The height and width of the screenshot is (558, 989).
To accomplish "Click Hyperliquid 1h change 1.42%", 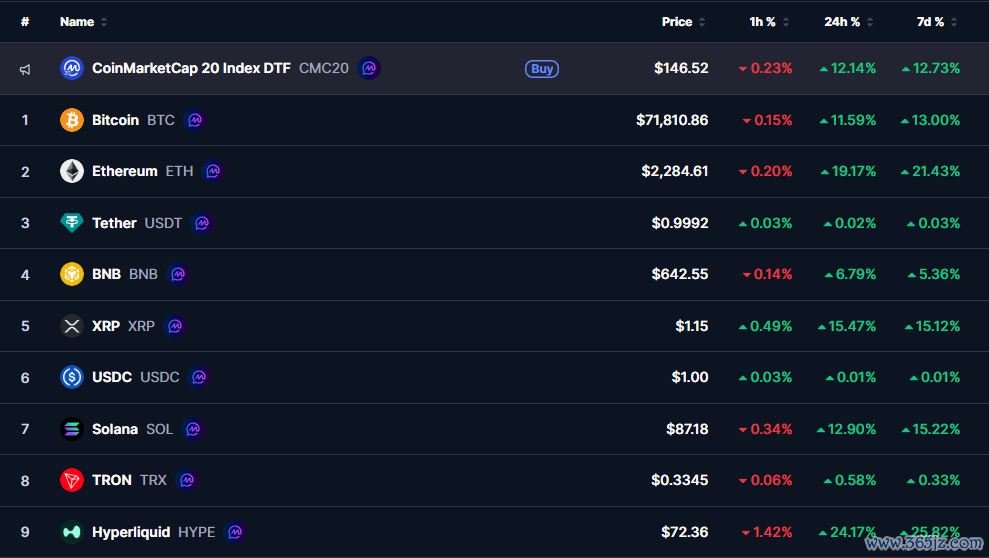I will tap(767, 532).
